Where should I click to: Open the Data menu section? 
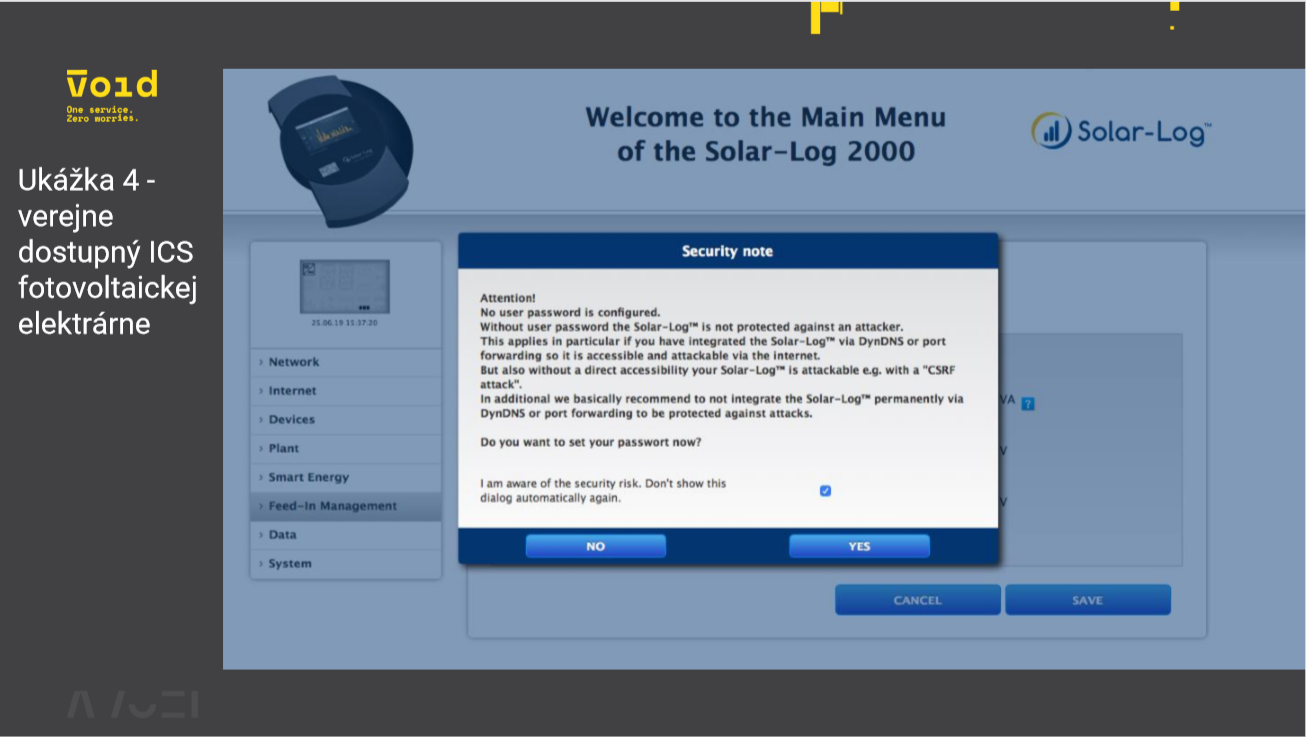point(345,535)
